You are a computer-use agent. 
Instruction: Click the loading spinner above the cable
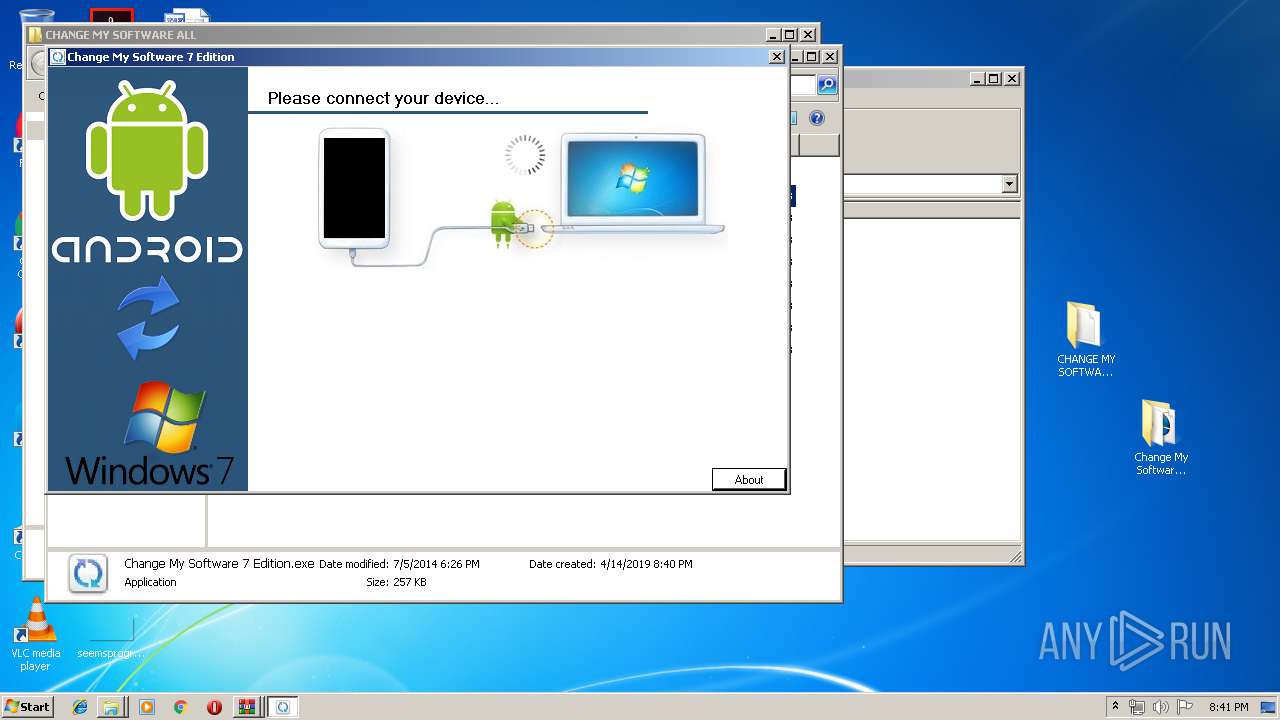pyautogui.click(x=525, y=155)
